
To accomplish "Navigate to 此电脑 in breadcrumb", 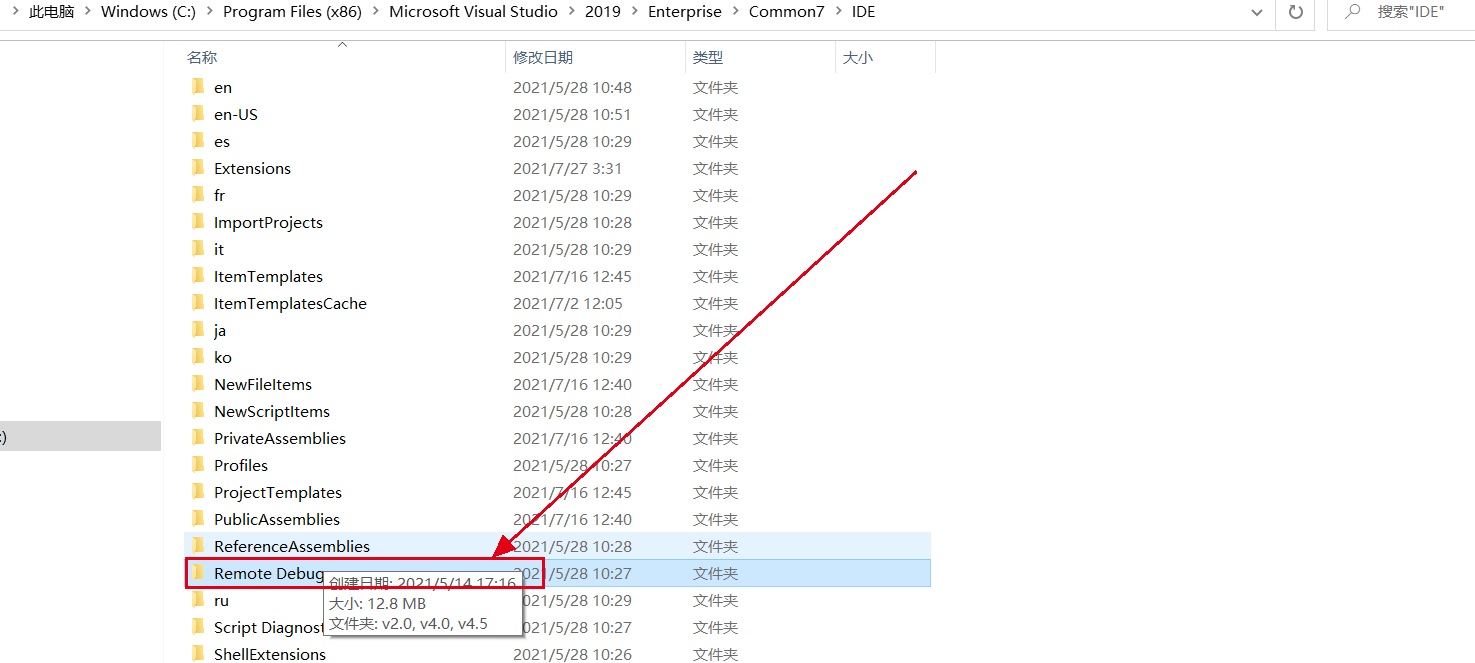I will 52,12.
